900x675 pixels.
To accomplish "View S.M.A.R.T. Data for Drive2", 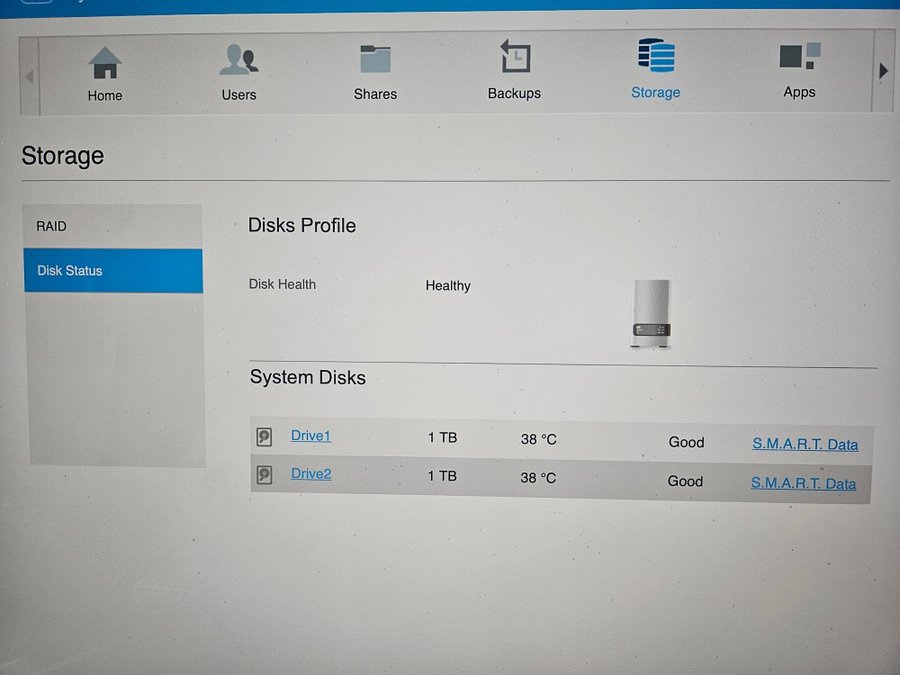I will click(x=803, y=483).
